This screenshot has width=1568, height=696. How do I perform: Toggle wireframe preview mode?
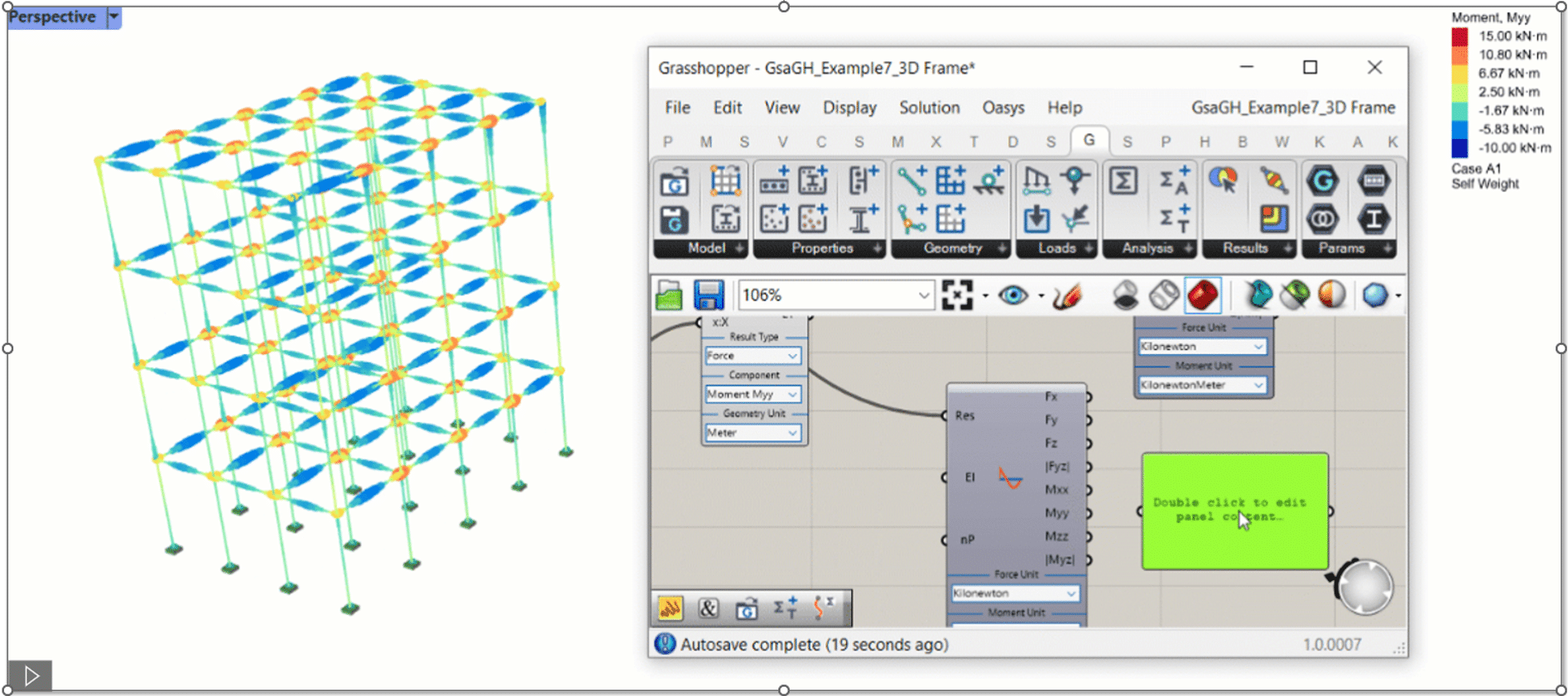[1164, 295]
